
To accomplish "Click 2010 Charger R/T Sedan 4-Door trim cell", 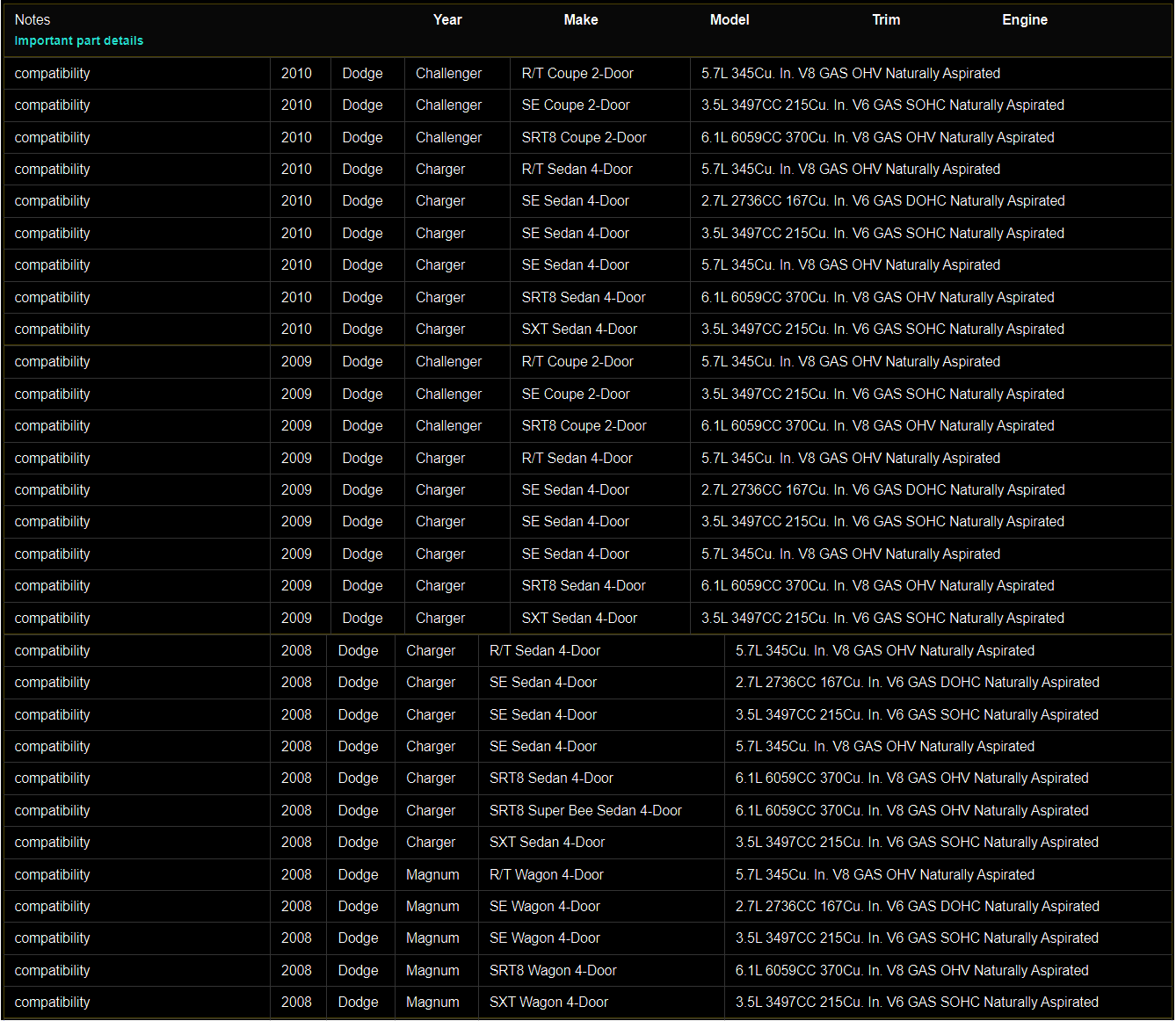I will 577,169.
